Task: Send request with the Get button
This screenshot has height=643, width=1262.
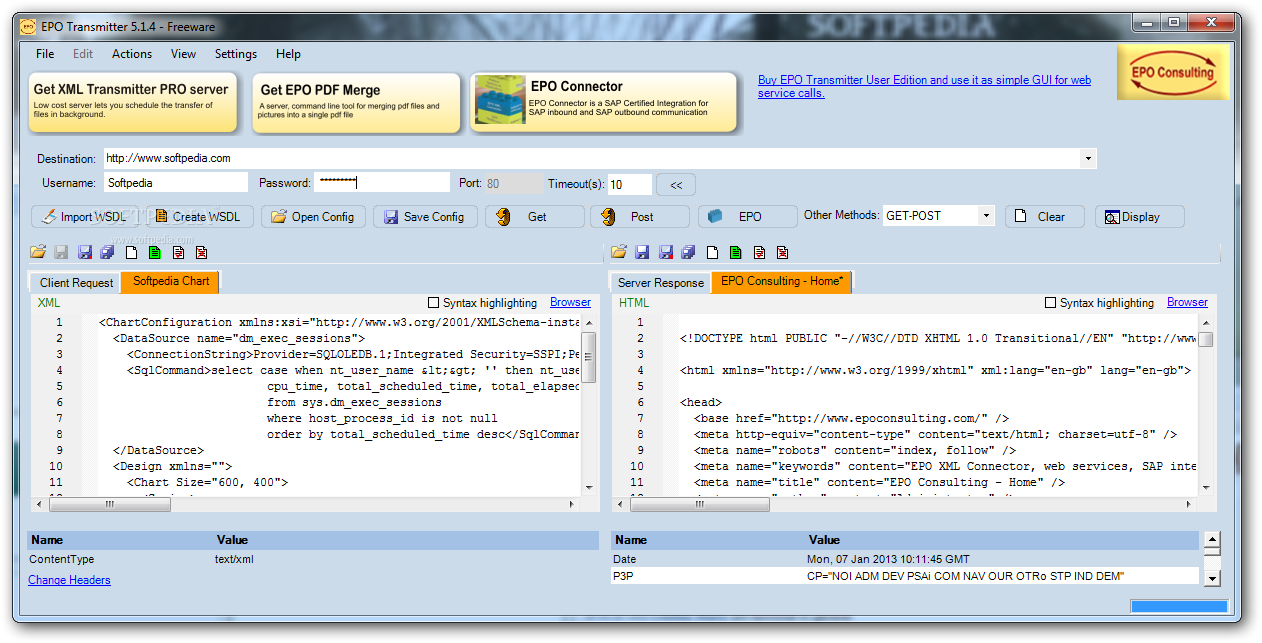Action: coord(535,216)
